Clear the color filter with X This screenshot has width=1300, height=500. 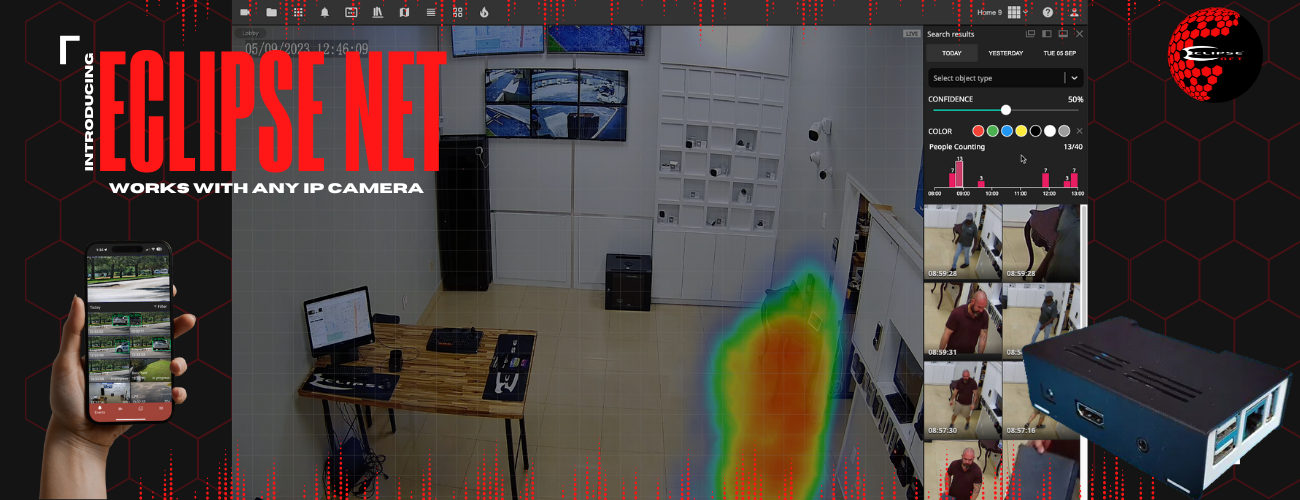pos(1079,131)
